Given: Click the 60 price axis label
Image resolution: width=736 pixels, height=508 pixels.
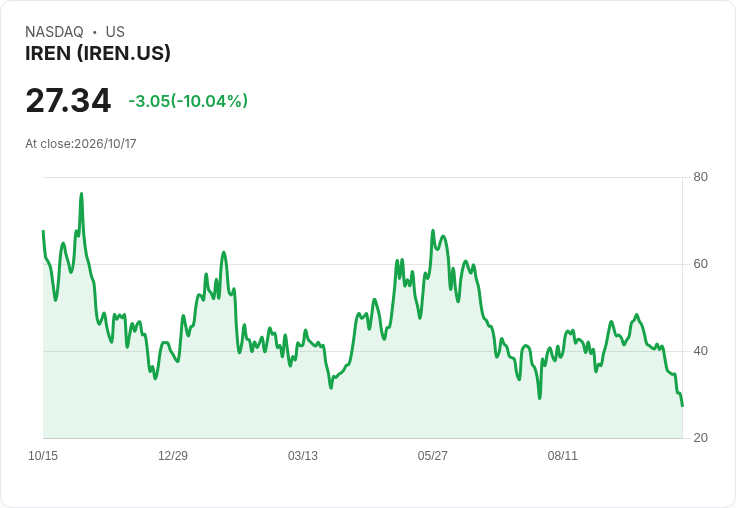Looking at the screenshot, I should point(700,264).
